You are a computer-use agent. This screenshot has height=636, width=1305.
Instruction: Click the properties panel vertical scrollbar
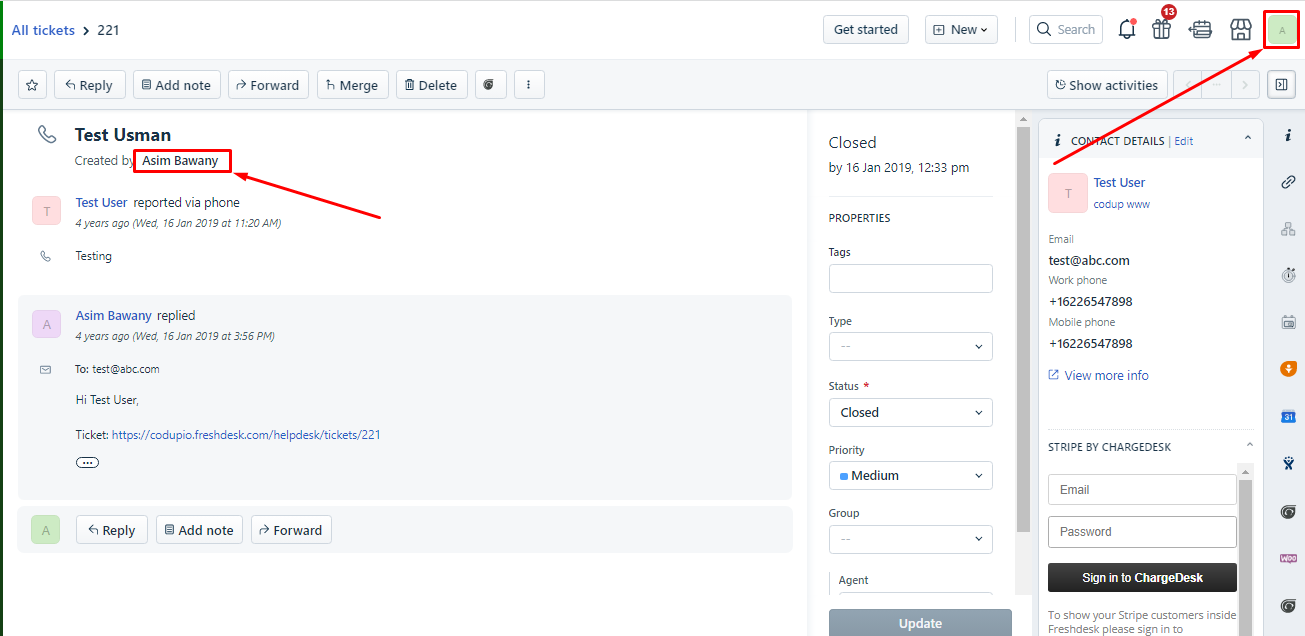(x=1023, y=330)
